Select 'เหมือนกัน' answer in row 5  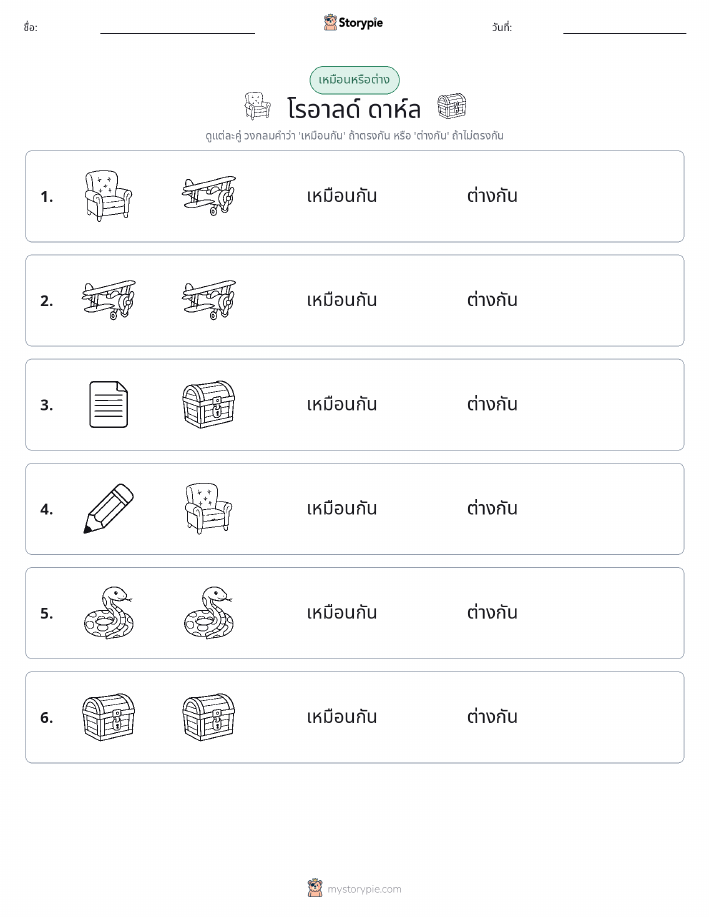coord(342,613)
